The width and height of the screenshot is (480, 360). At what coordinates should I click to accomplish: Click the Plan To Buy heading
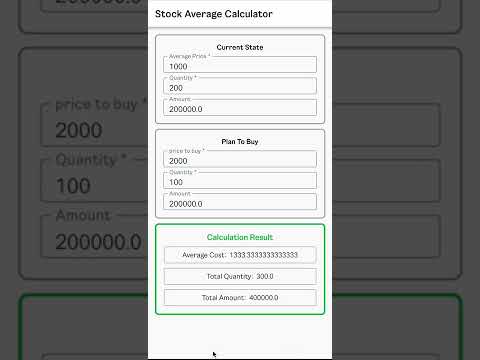pos(240,142)
